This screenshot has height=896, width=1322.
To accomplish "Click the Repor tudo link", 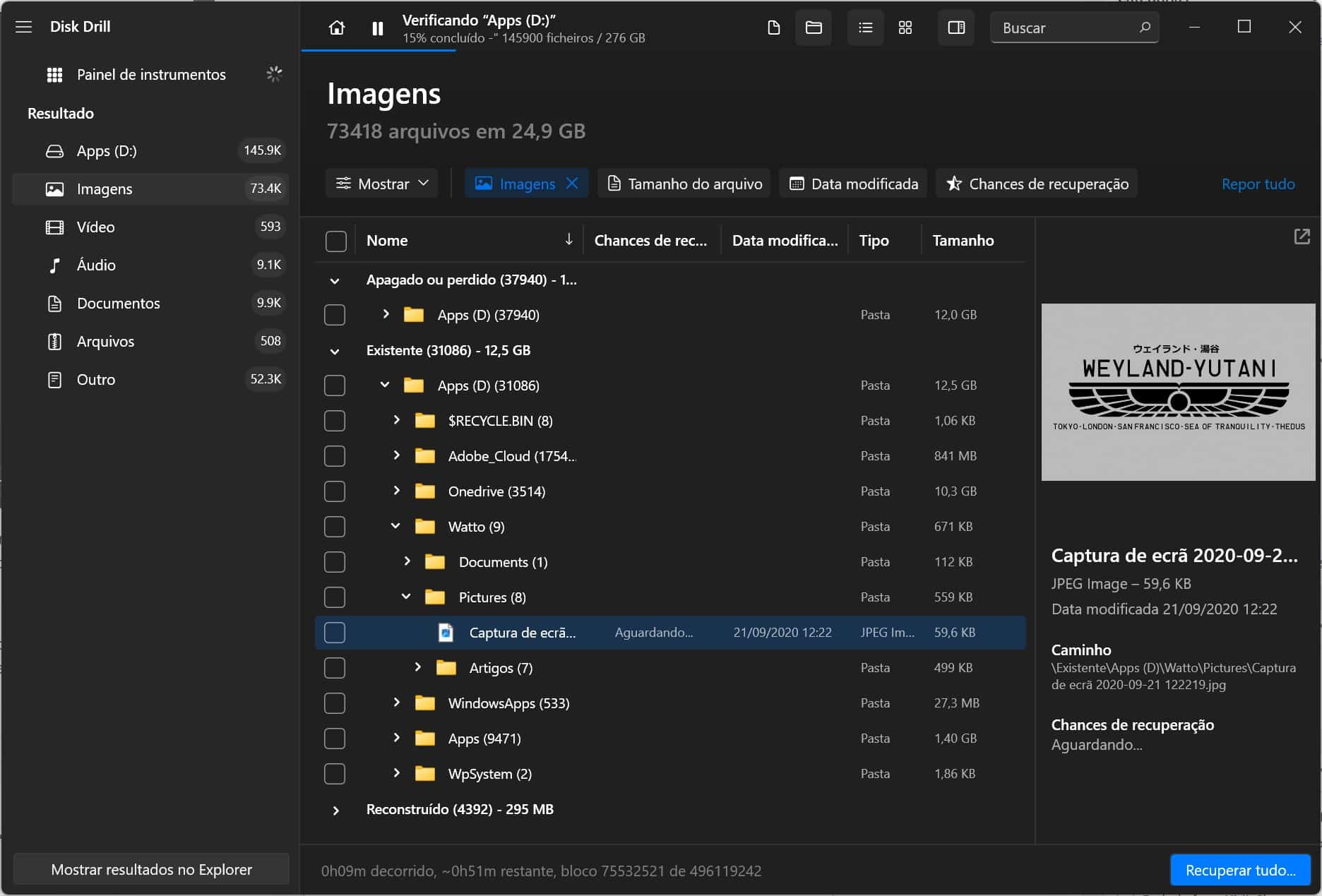I will click(1258, 184).
